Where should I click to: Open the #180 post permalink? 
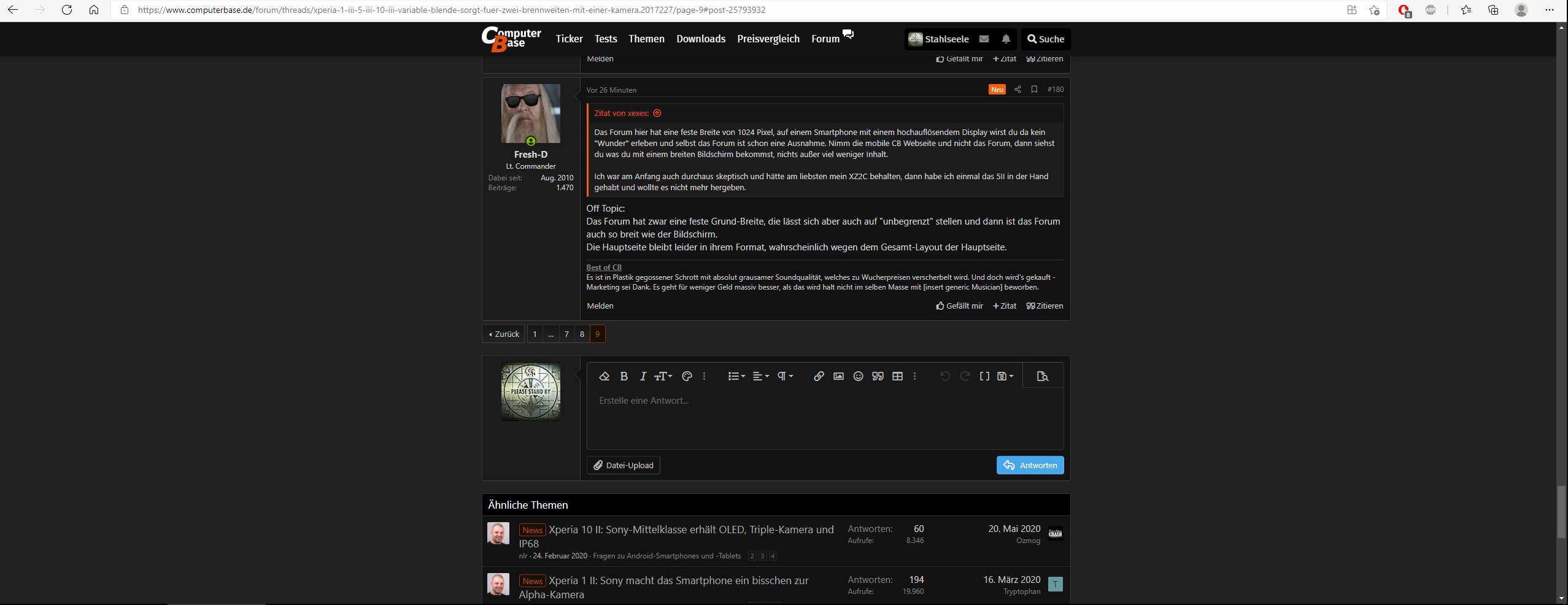1055,90
